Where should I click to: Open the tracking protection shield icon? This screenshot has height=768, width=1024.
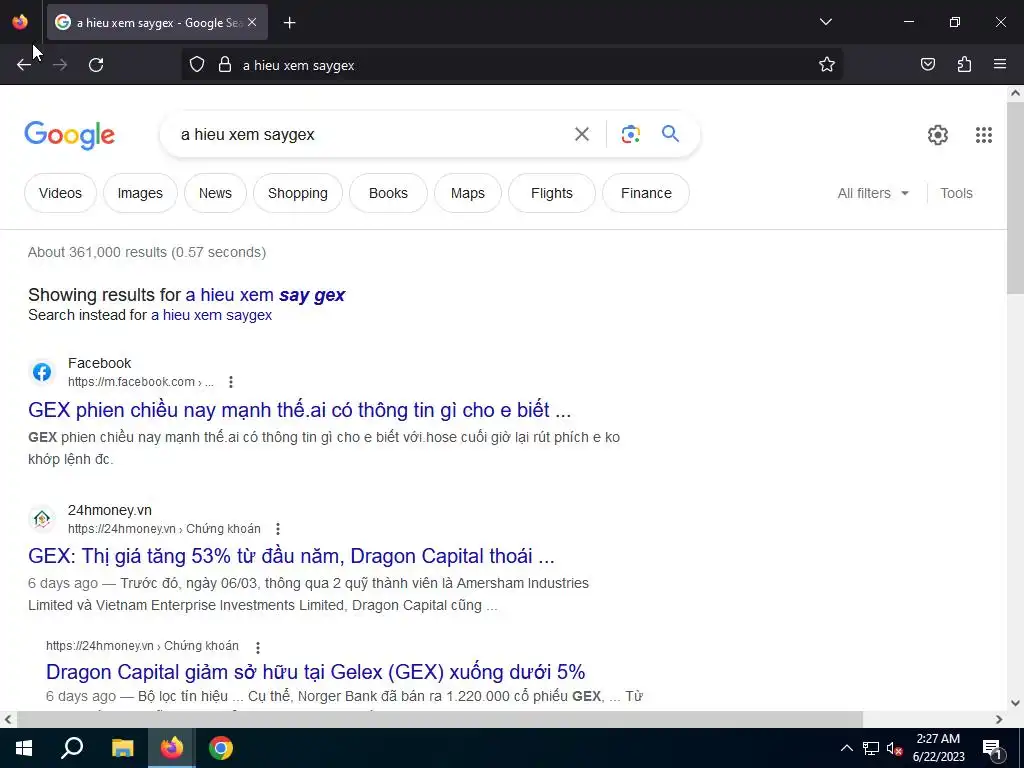(197, 65)
